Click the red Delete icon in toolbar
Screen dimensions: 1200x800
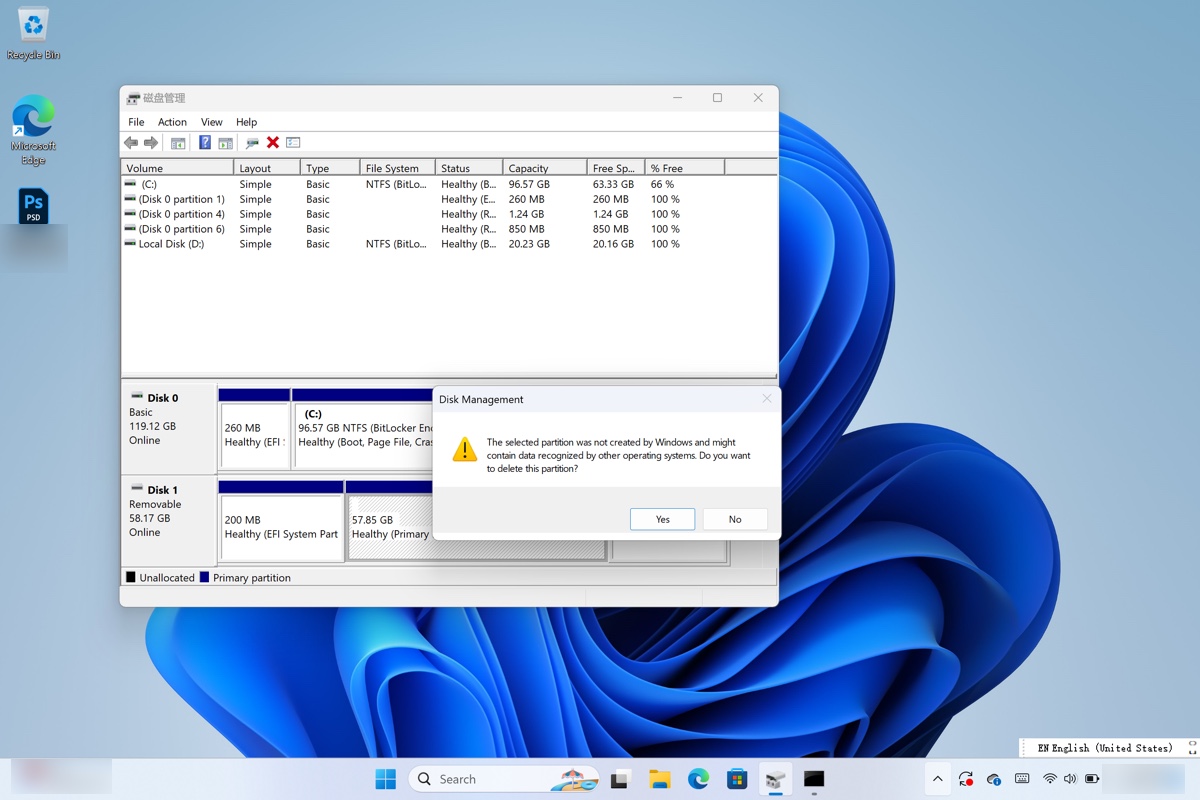click(x=272, y=143)
